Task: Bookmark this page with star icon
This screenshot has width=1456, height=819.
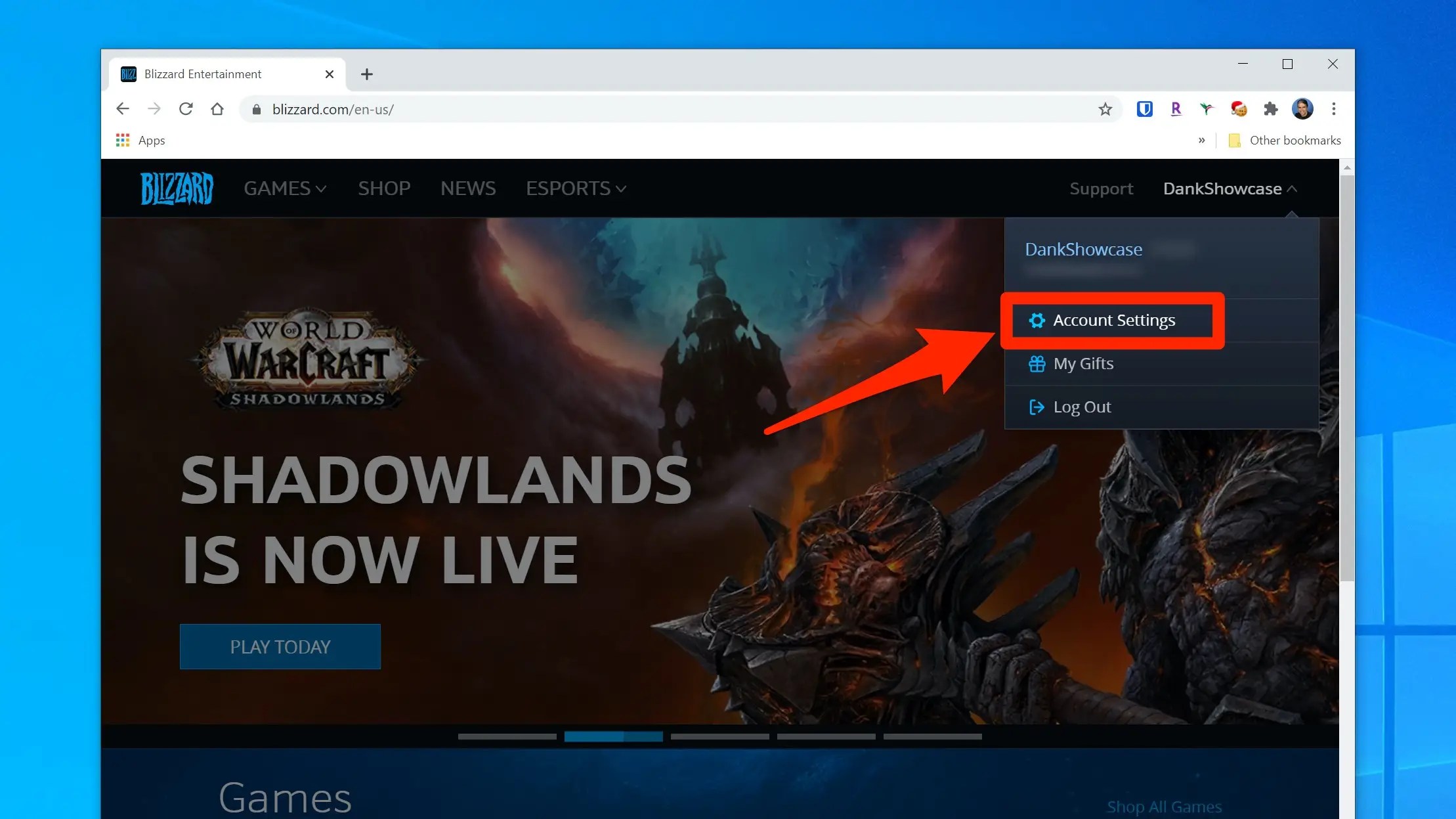Action: click(1105, 109)
